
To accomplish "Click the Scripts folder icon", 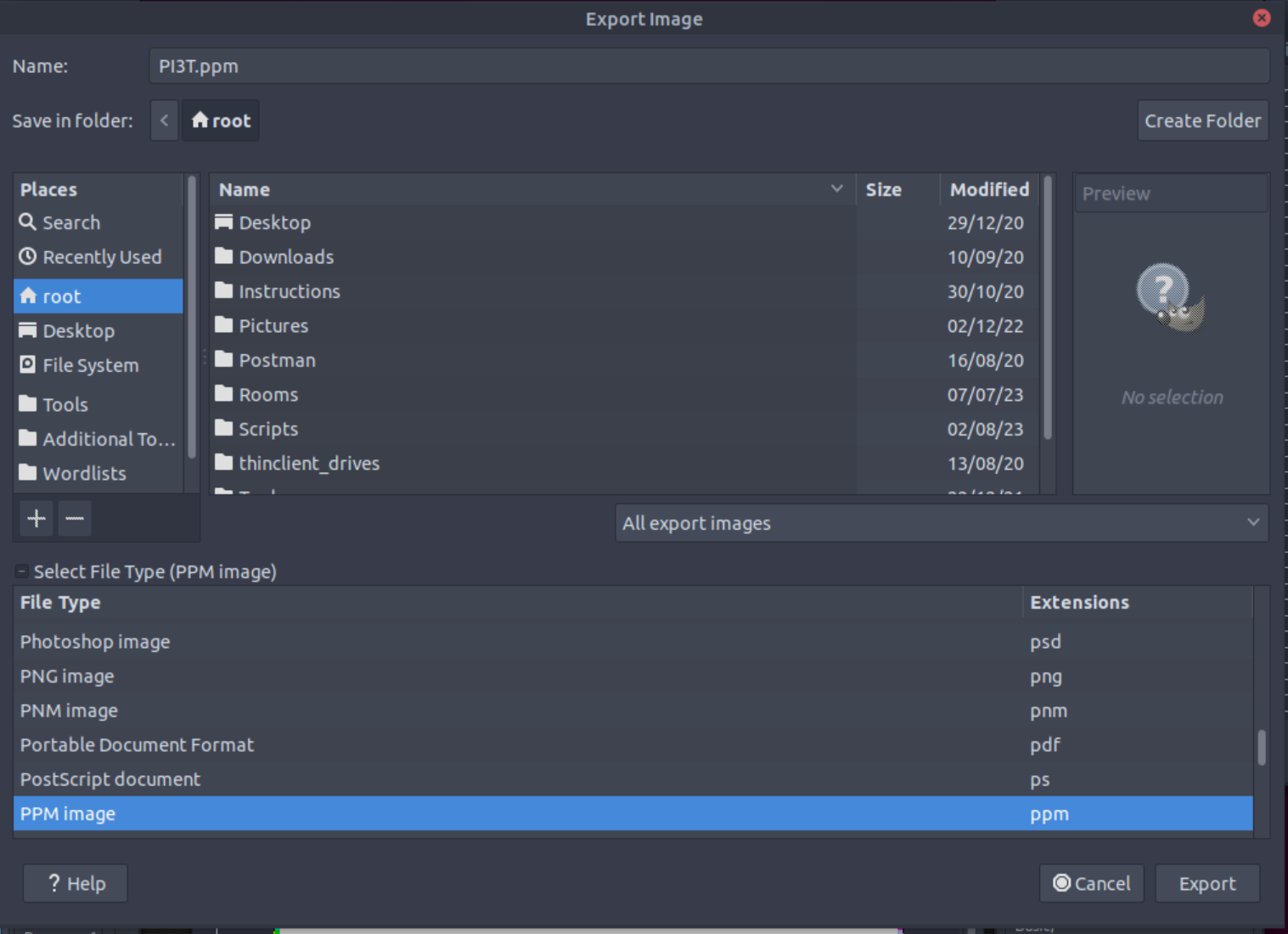I will pyautogui.click(x=224, y=429).
